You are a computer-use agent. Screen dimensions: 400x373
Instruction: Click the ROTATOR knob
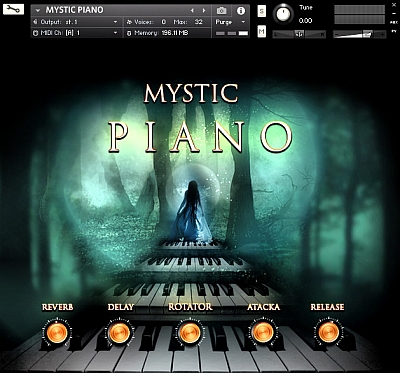point(190,333)
